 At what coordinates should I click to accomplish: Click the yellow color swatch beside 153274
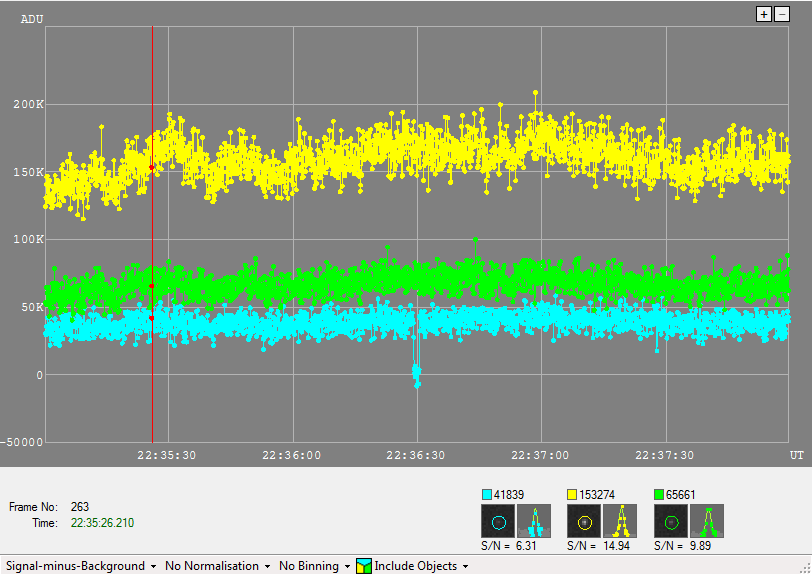coord(573,494)
